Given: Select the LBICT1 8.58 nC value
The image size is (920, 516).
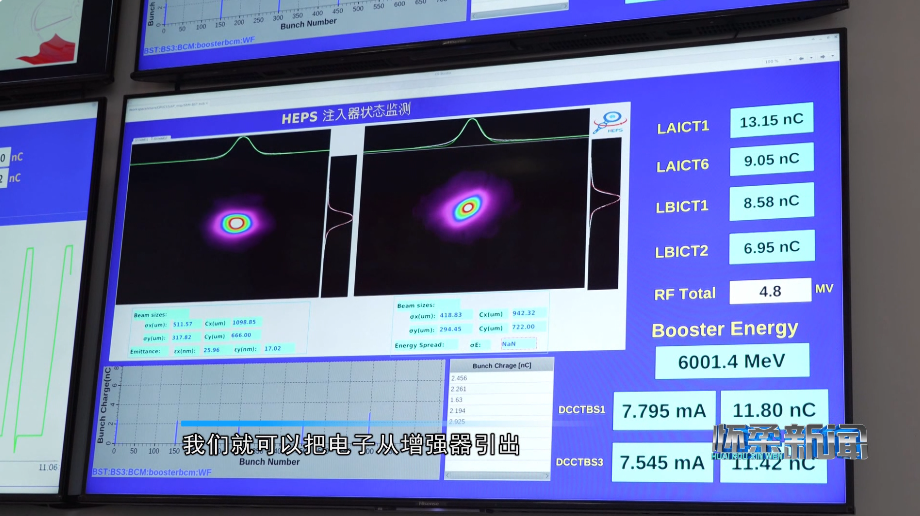Looking at the screenshot, I should (770, 202).
